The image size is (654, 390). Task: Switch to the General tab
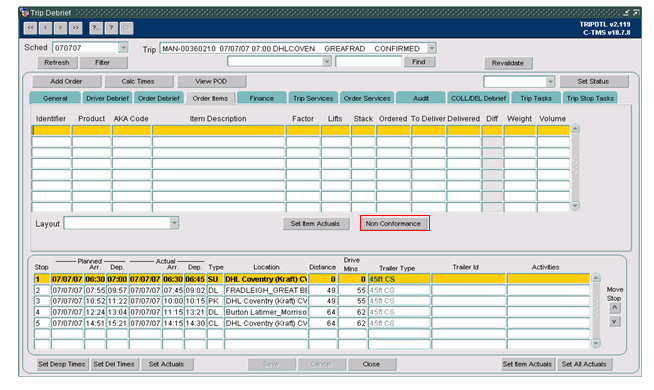(55, 98)
